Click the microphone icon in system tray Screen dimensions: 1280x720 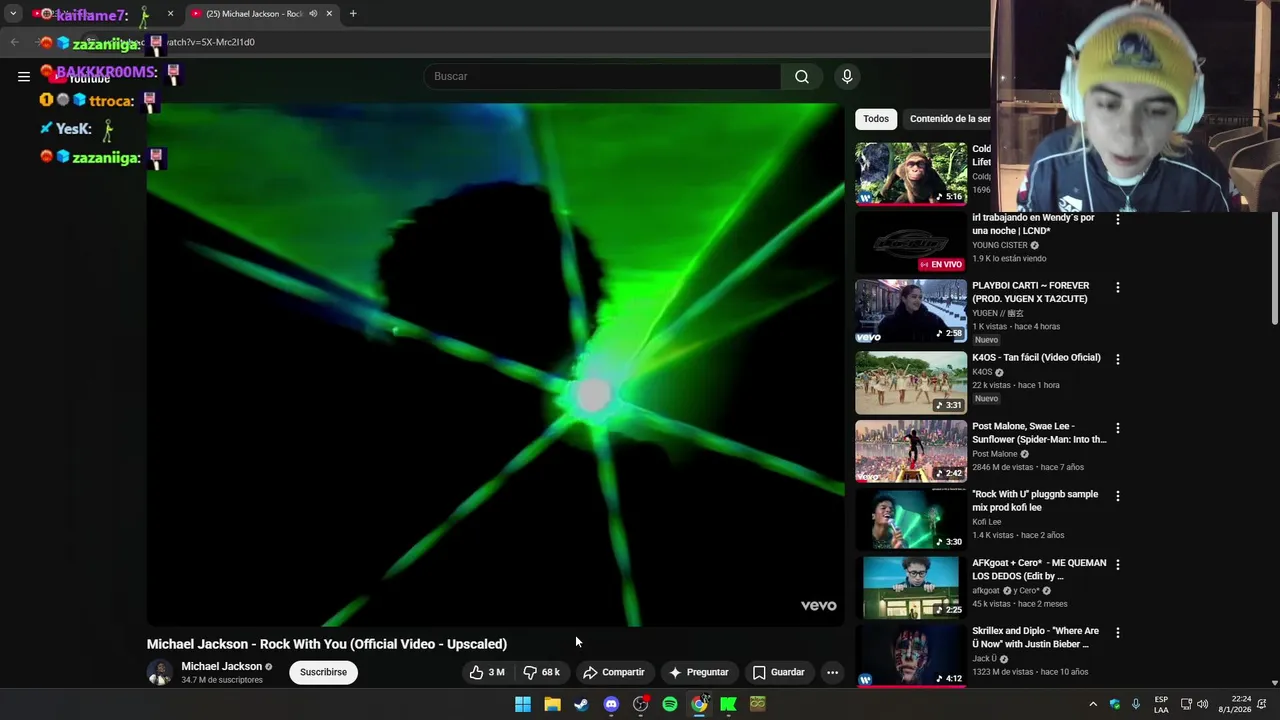[x=1135, y=704]
